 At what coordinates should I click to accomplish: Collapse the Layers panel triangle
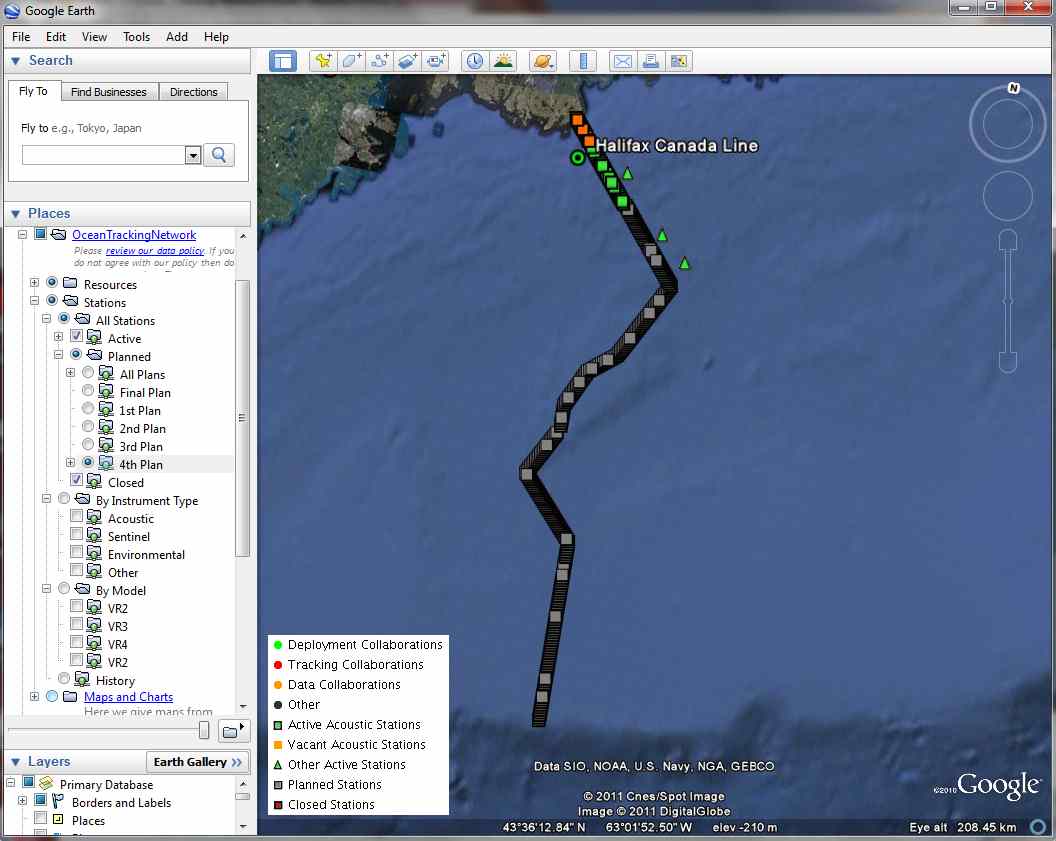[15, 762]
